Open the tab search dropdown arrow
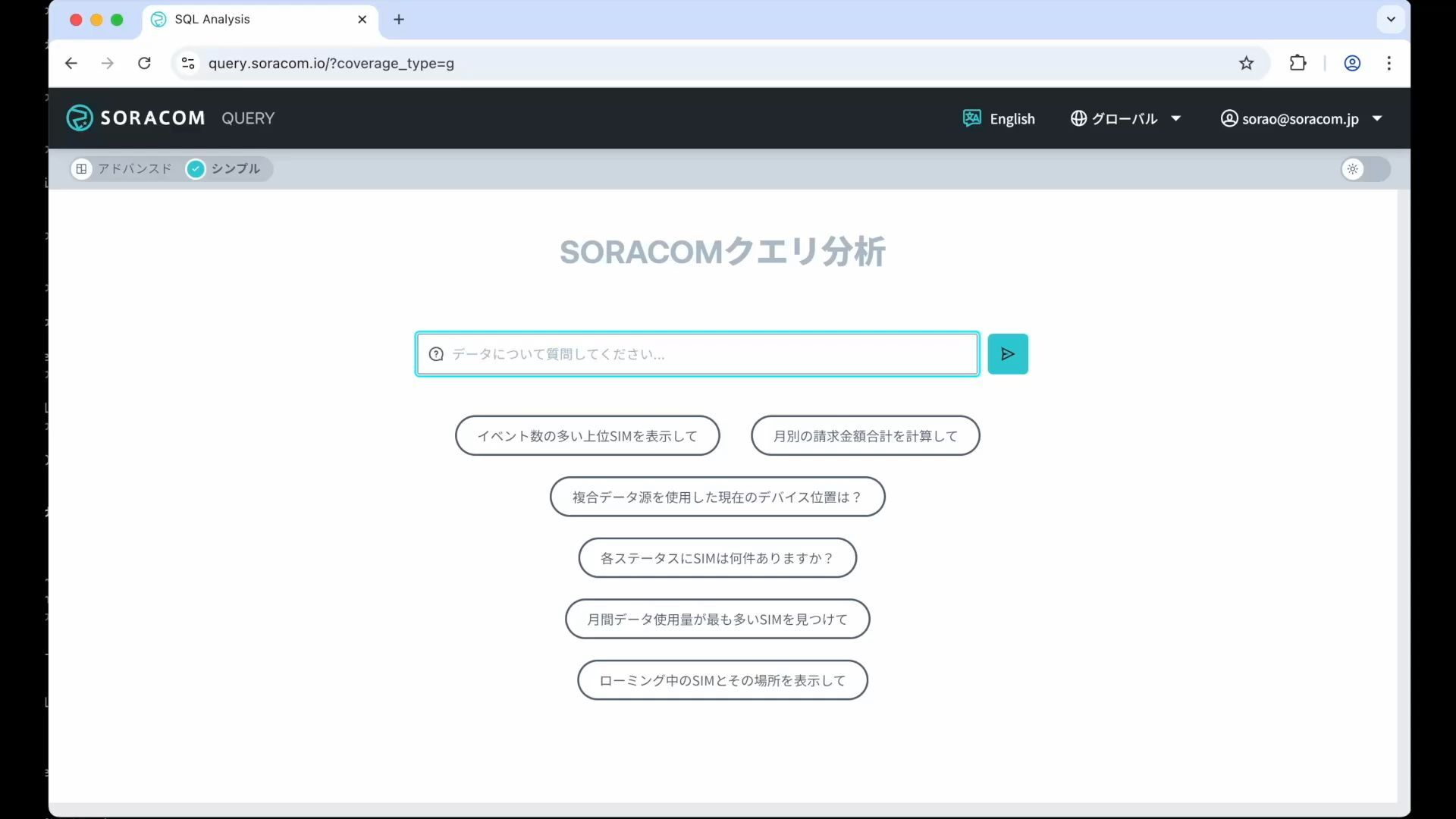Image resolution: width=1456 pixels, height=819 pixels. coord(1391,19)
